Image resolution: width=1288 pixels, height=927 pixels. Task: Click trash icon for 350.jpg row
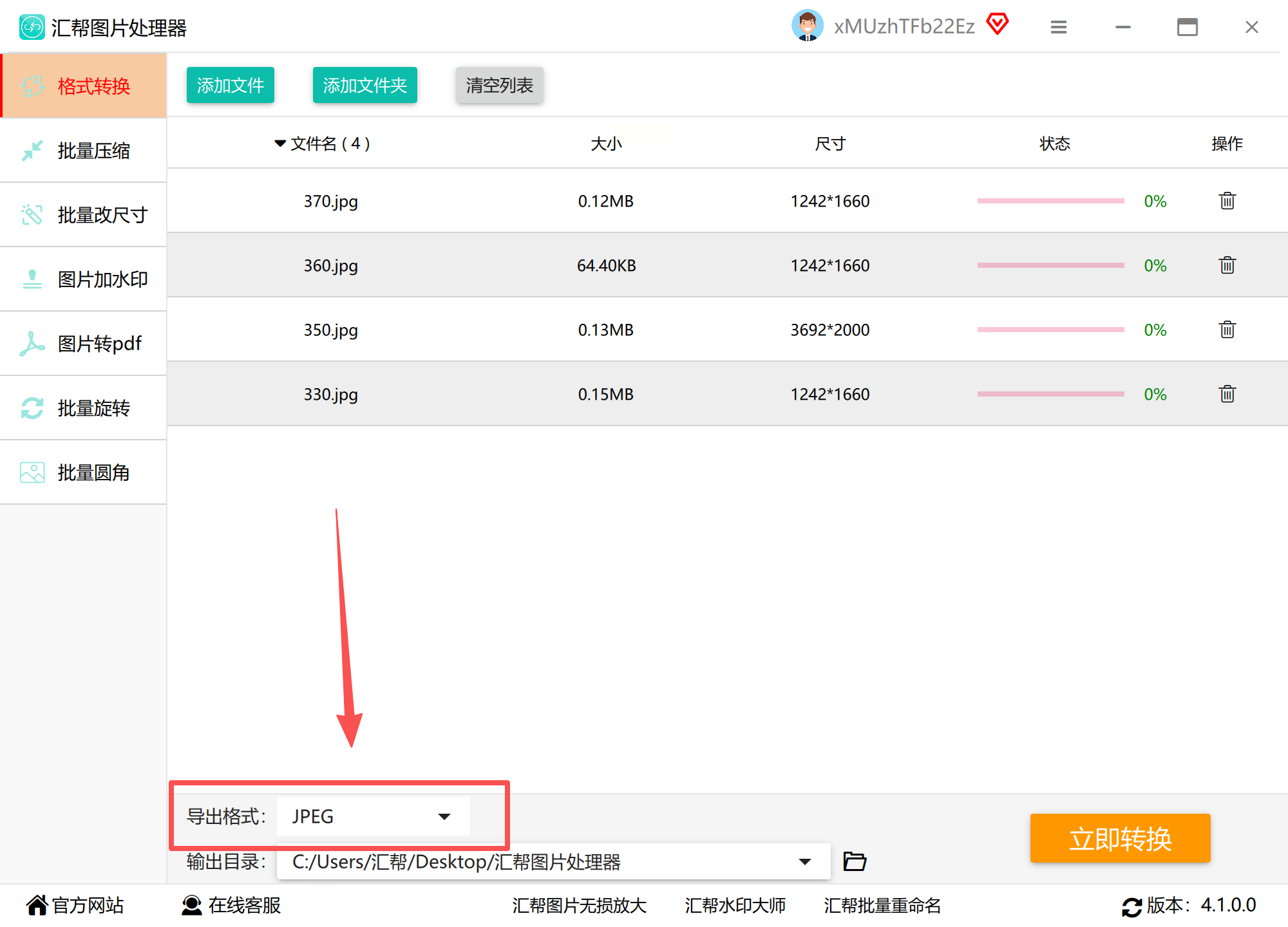(x=1227, y=330)
